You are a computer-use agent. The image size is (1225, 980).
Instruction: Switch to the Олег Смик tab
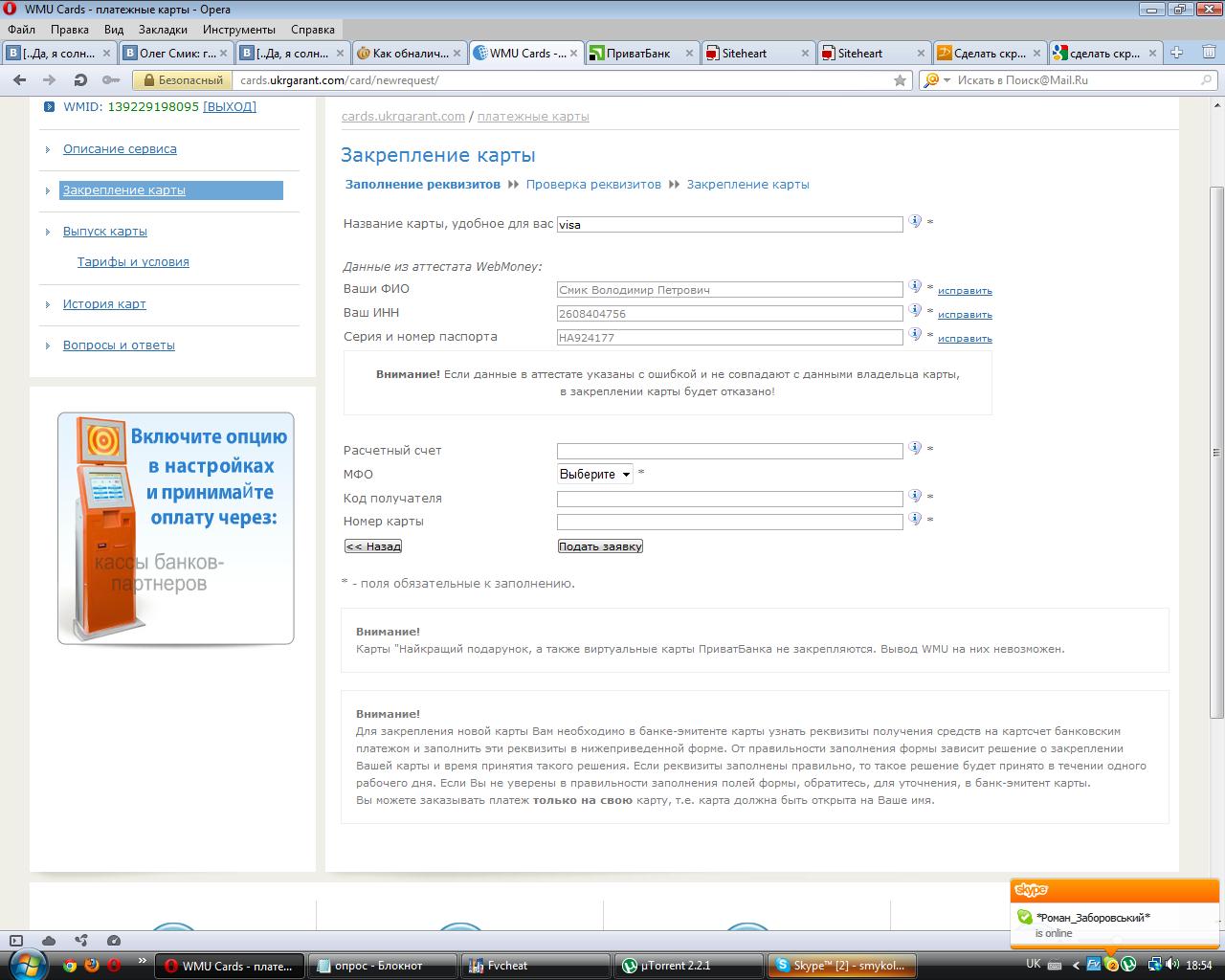176,53
